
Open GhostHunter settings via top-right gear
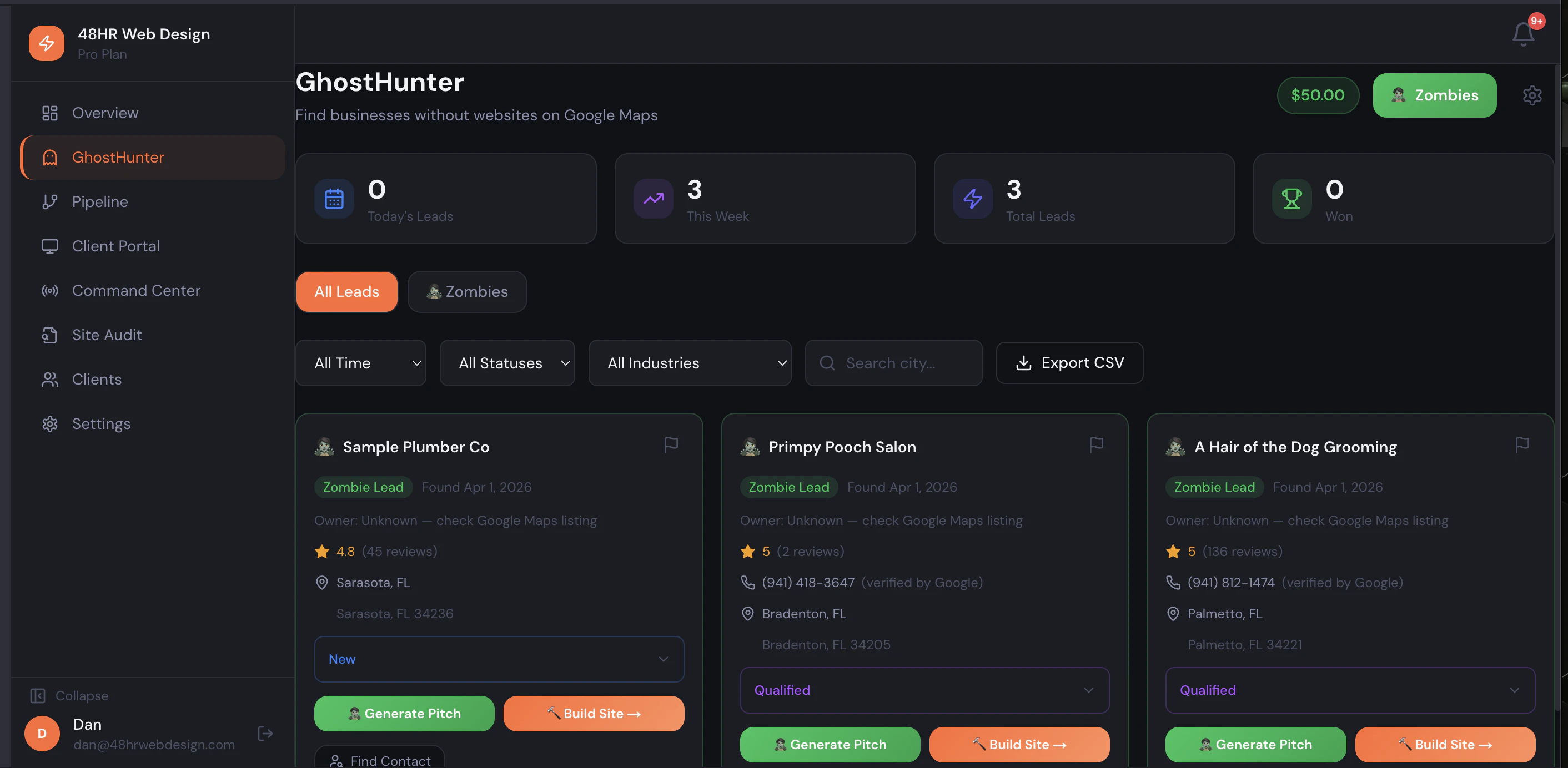tap(1532, 95)
